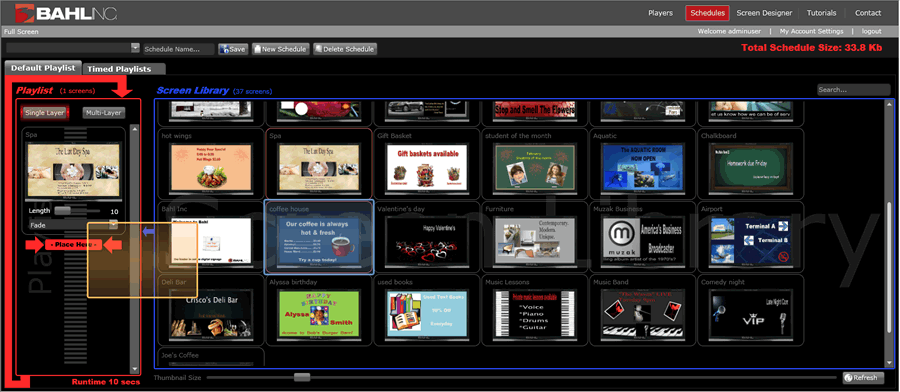Switch to the Timed Playlists tab
The height and width of the screenshot is (392, 900).
point(119,69)
